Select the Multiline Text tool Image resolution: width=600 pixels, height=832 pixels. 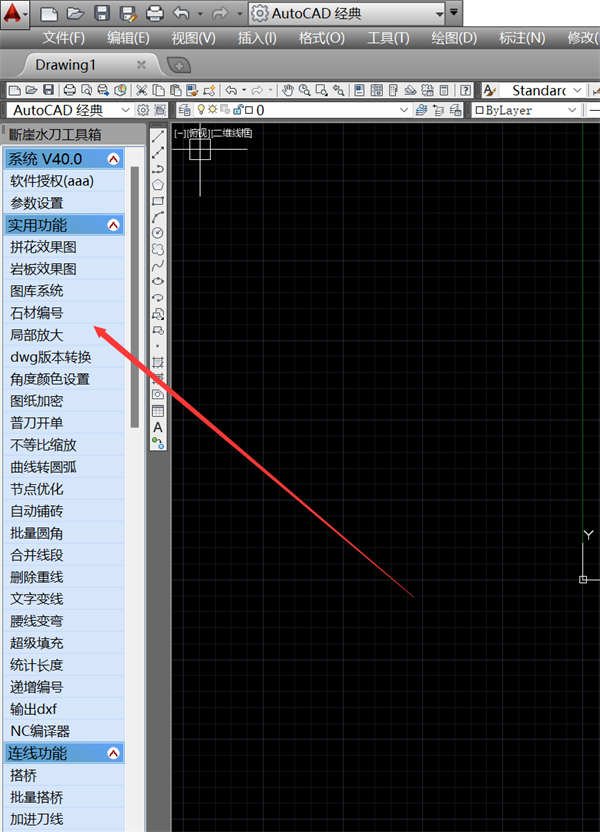point(158,427)
